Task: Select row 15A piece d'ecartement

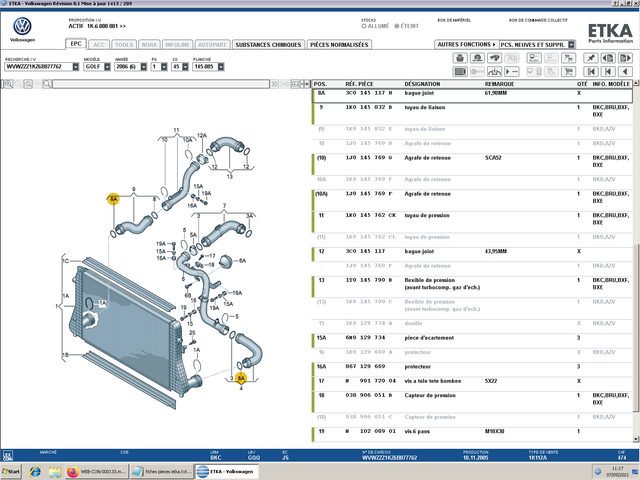Action: (x=472, y=340)
